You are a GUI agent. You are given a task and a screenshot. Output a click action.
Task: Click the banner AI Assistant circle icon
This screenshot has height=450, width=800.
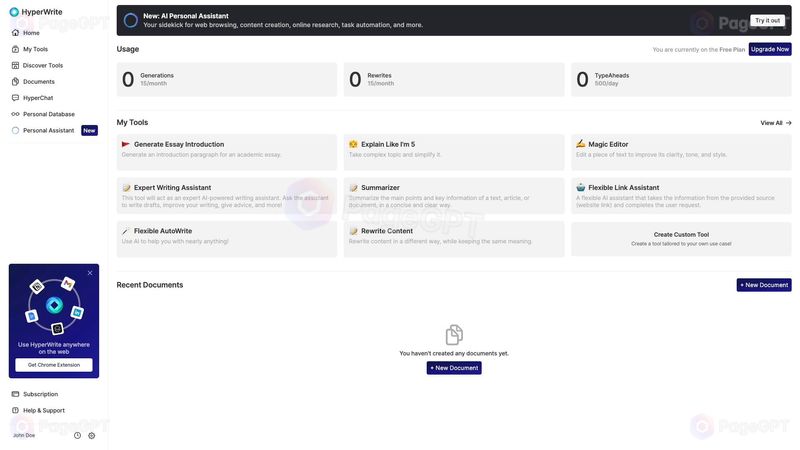click(131, 20)
